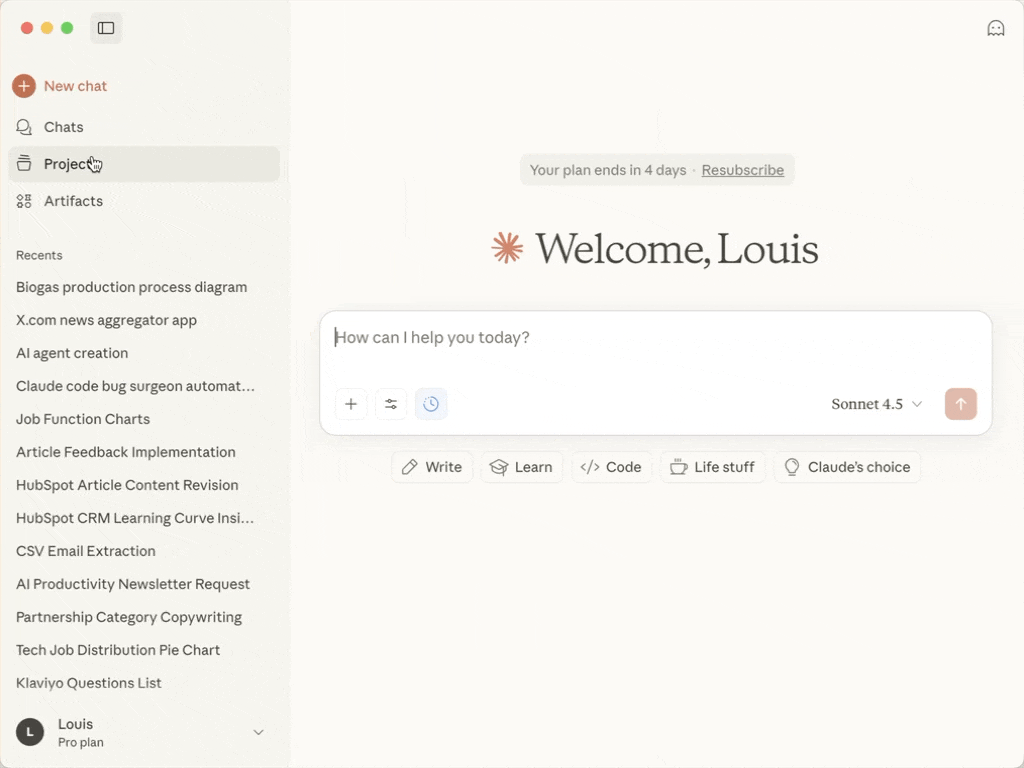Click the Resubscribe link

(x=743, y=170)
